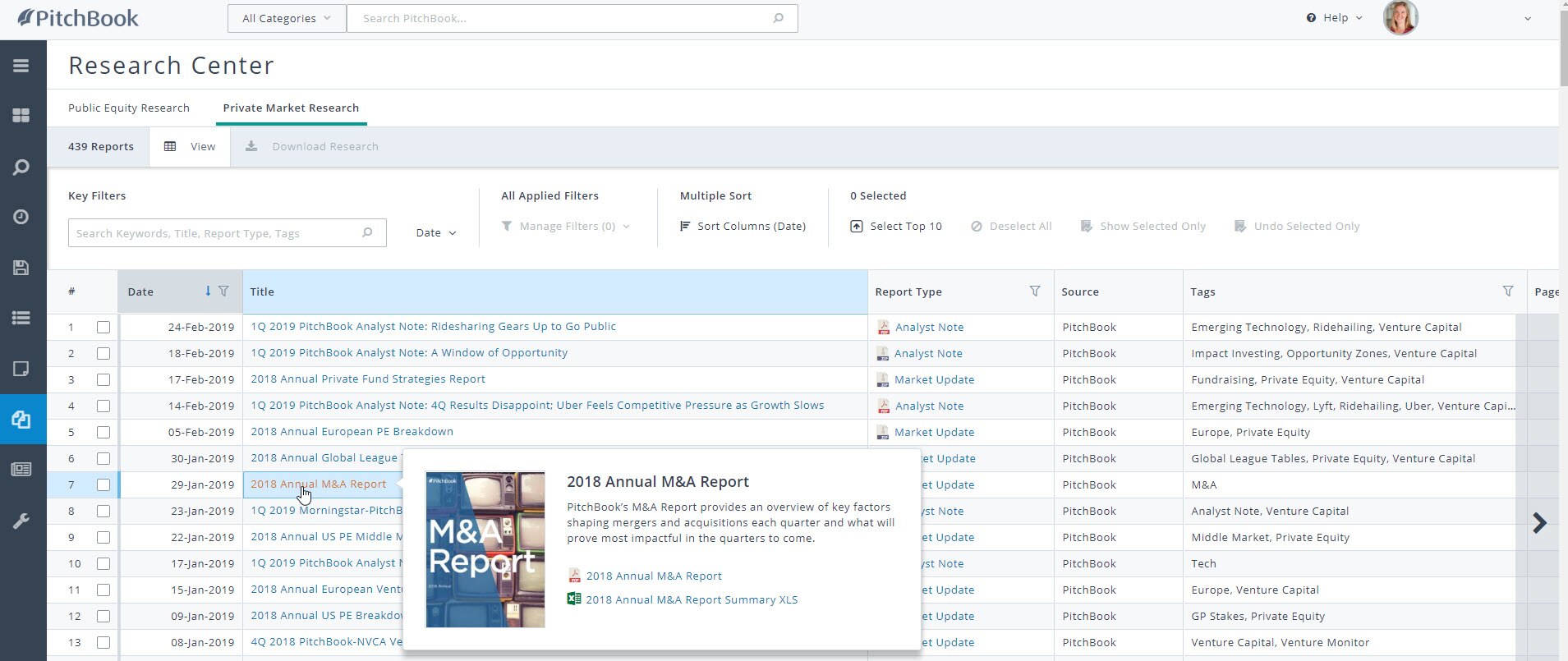Click the filter funnel icon in Tags column
The width and height of the screenshot is (1568, 661).
(x=1508, y=291)
